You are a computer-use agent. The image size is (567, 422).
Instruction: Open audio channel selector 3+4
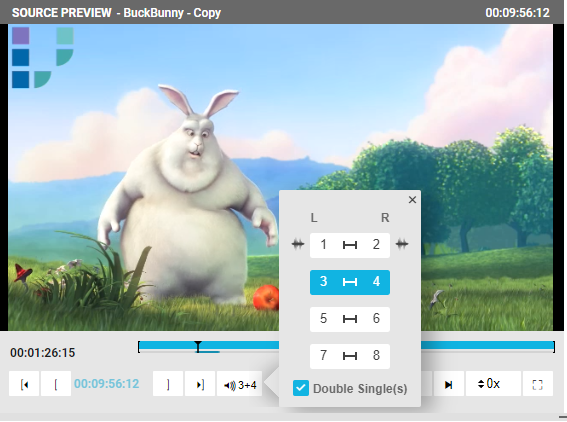239,384
